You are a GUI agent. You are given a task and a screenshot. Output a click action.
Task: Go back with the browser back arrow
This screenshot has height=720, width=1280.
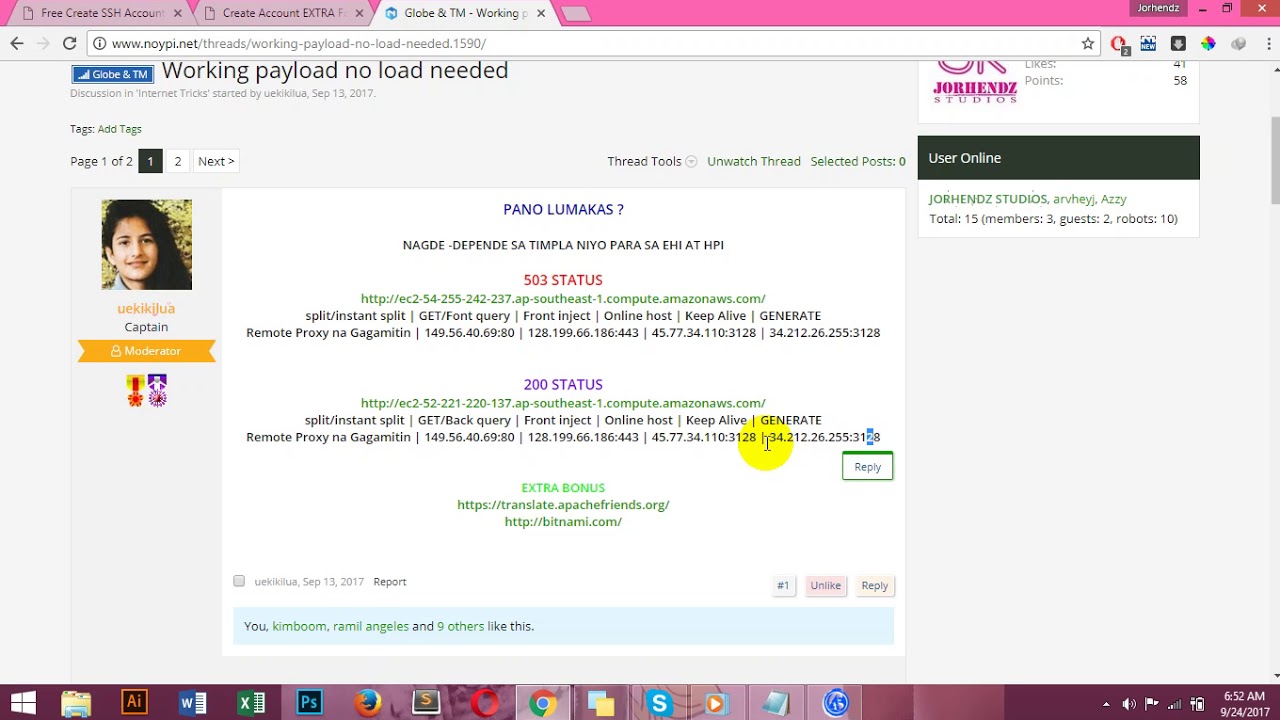tap(17, 43)
